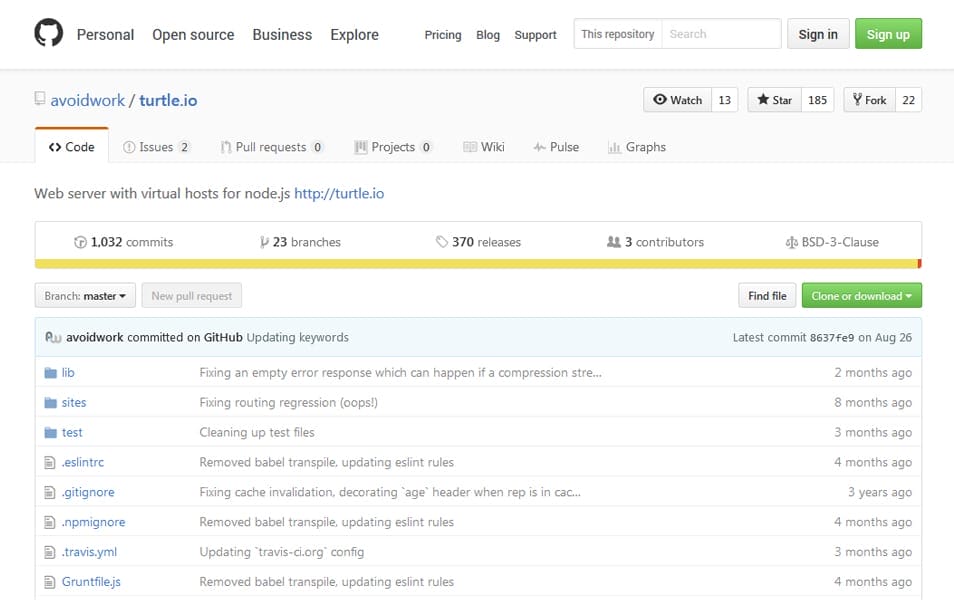Open the http://turtle.io link
This screenshot has height=600, width=954.
pyautogui.click(x=339, y=194)
